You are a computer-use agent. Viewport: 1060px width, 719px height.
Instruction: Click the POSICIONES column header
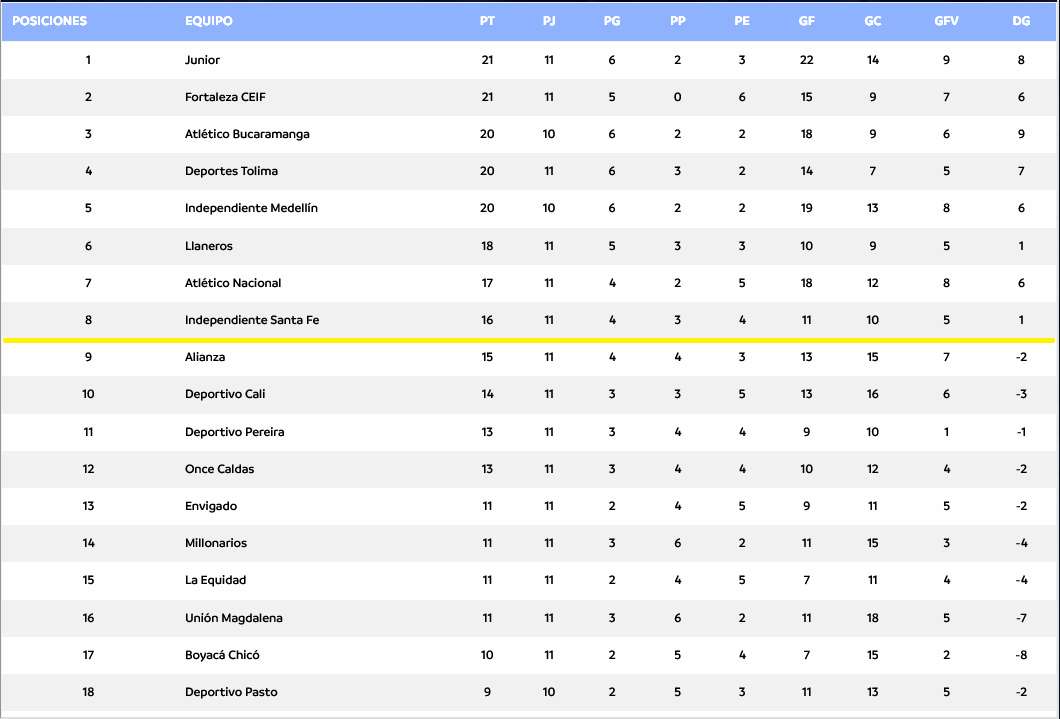click(x=49, y=21)
